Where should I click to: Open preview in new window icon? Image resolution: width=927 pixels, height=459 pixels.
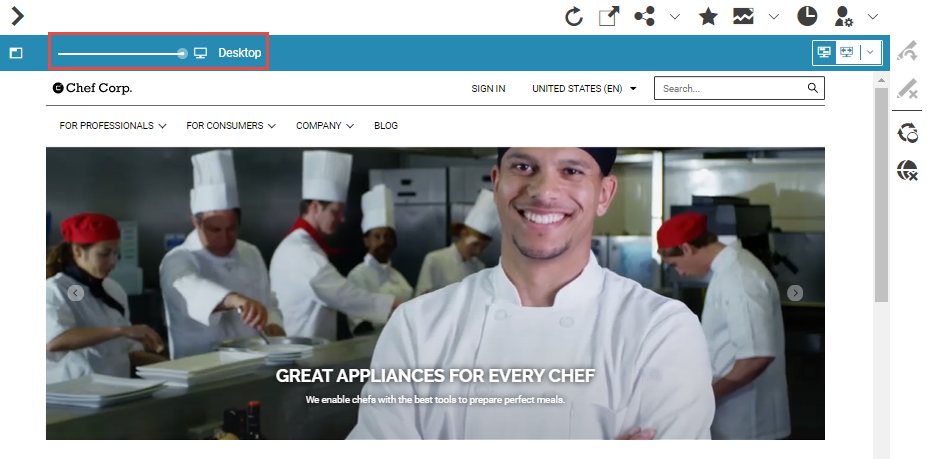tap(608, 16)
